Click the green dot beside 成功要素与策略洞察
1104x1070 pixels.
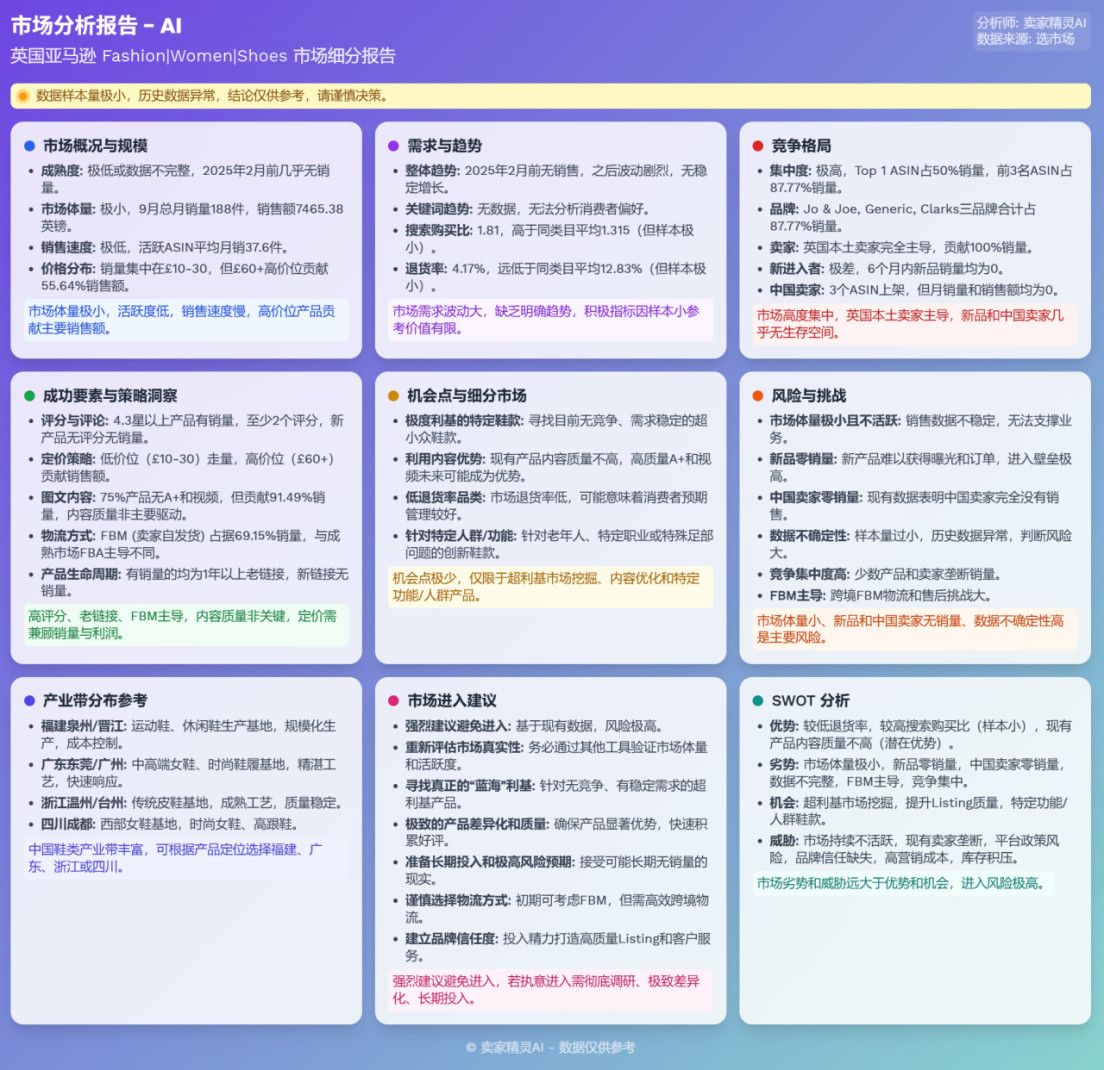tap(30, 396)
